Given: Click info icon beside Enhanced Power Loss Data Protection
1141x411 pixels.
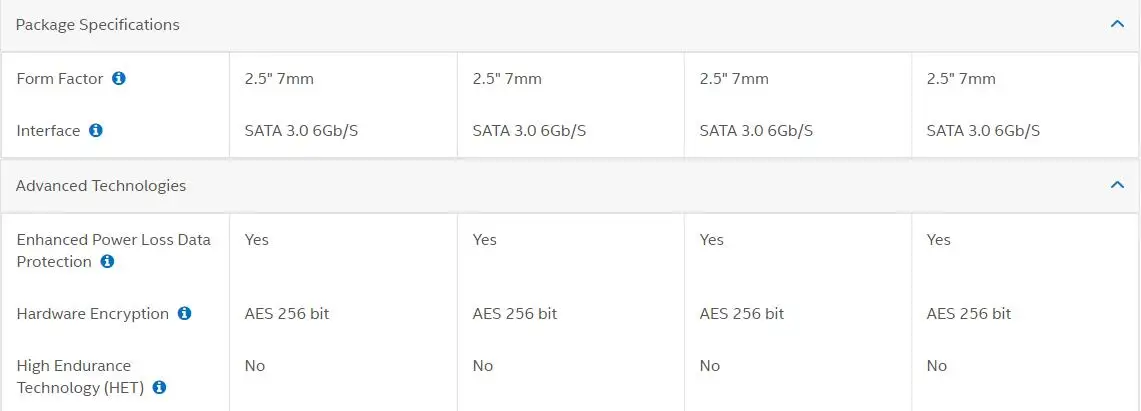Looking at the screenshot, I should pos(107,262).
